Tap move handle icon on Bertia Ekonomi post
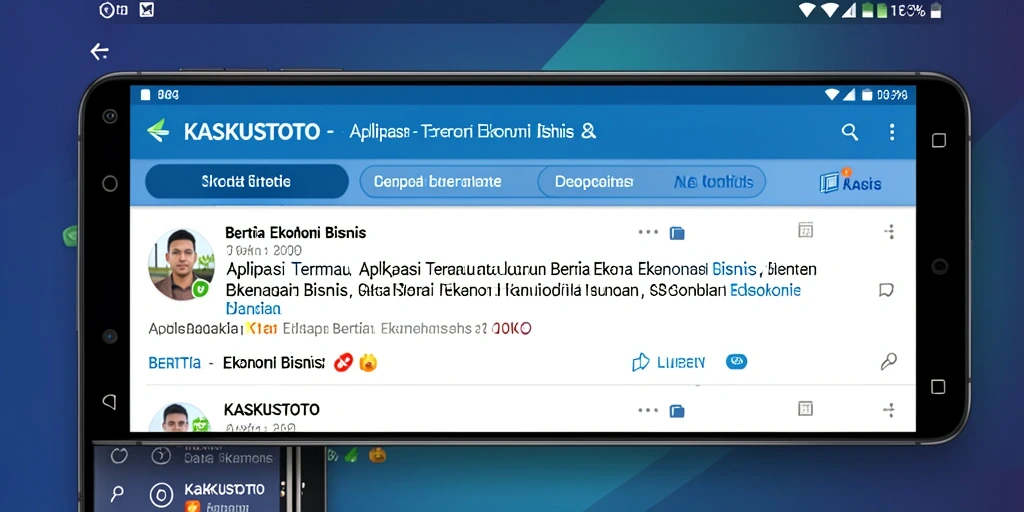Image resolution: width=1024 pixels, height=512 pixels. click(x=889, y=231)
